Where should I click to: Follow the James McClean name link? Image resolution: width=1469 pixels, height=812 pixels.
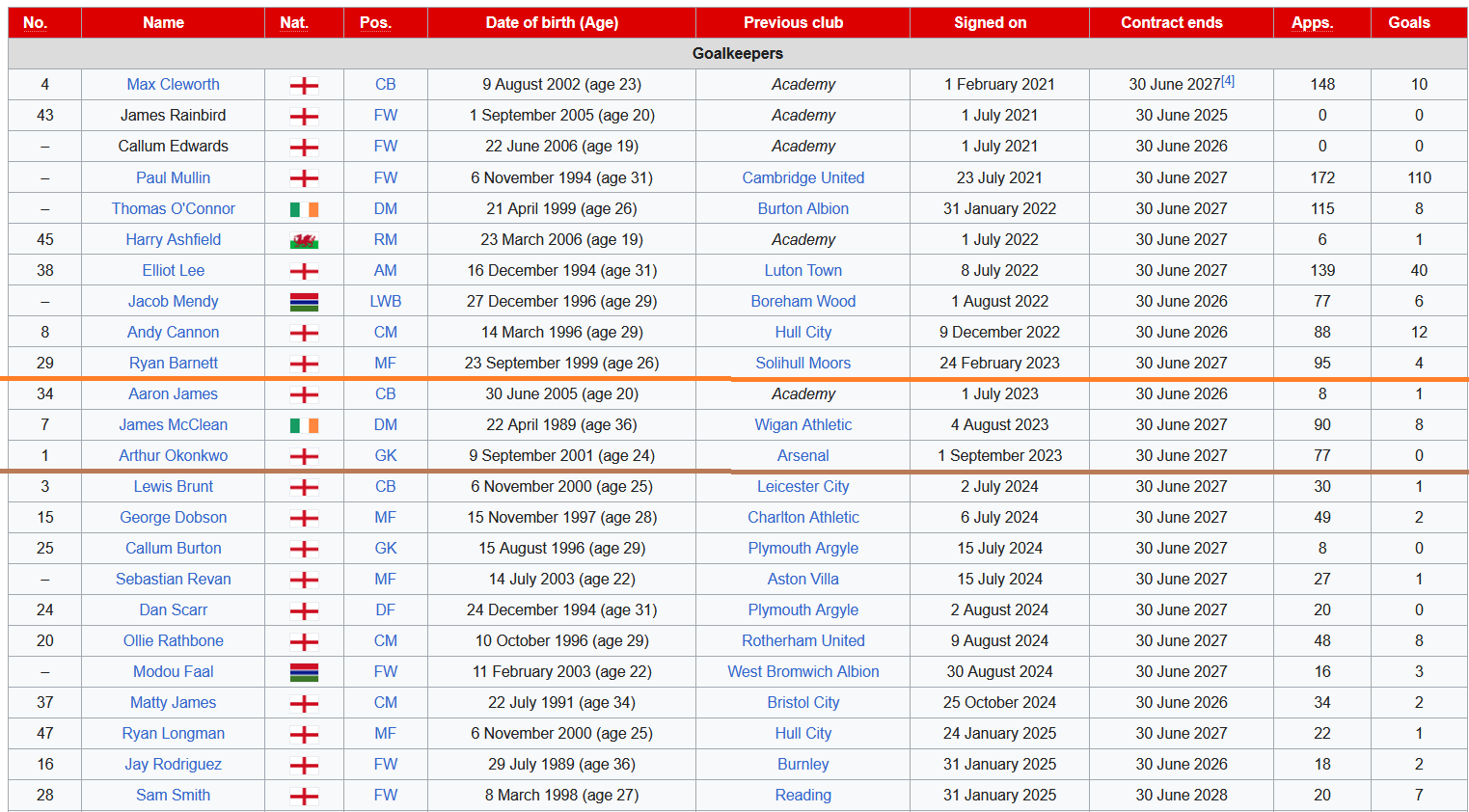pos(174,424)
